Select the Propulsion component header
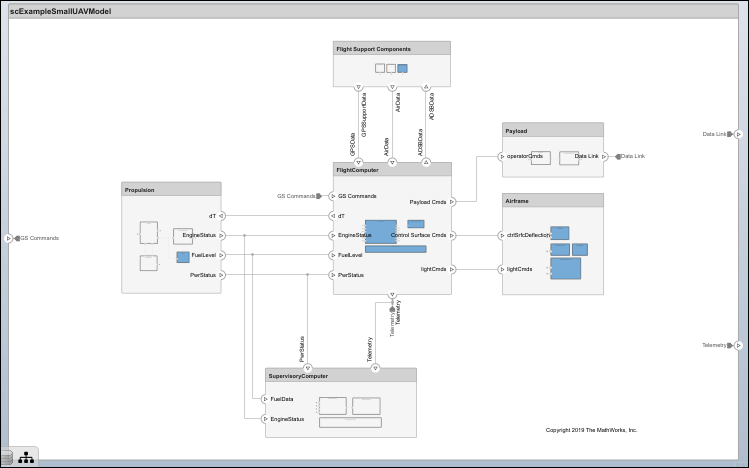Image resolution: width=749 pixels, height=468 pixels. point(171,190)
